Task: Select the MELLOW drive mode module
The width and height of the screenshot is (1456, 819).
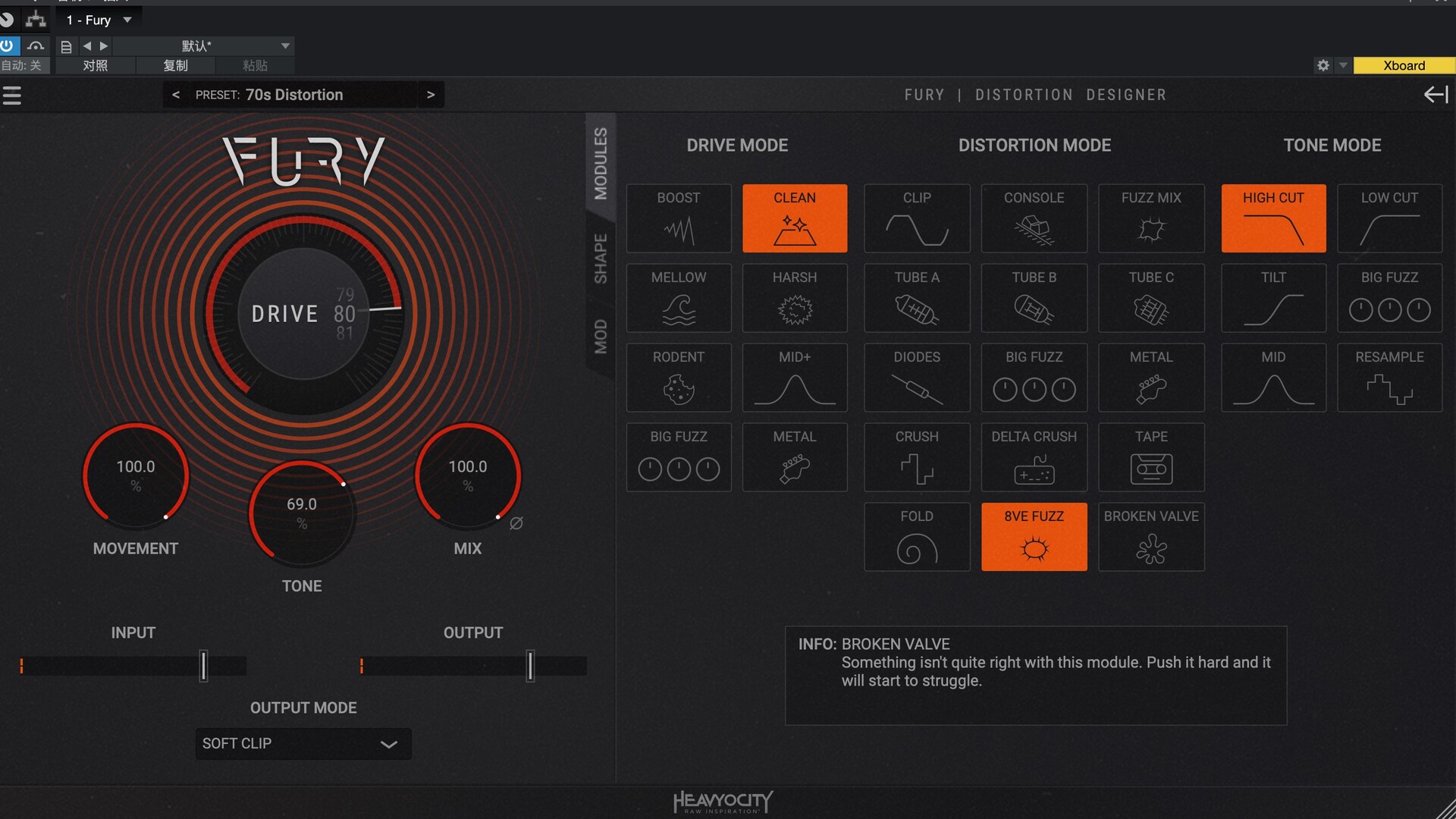Action: point(679,298)
